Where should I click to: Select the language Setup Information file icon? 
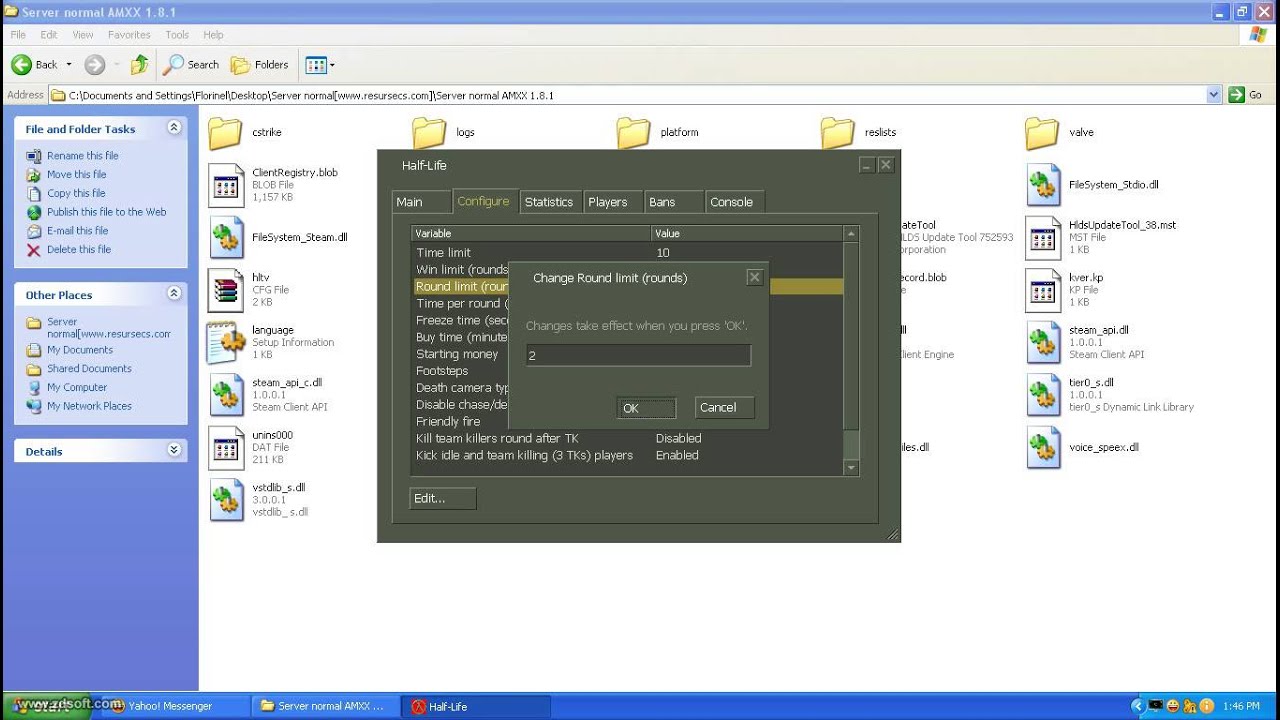[226, 342]
